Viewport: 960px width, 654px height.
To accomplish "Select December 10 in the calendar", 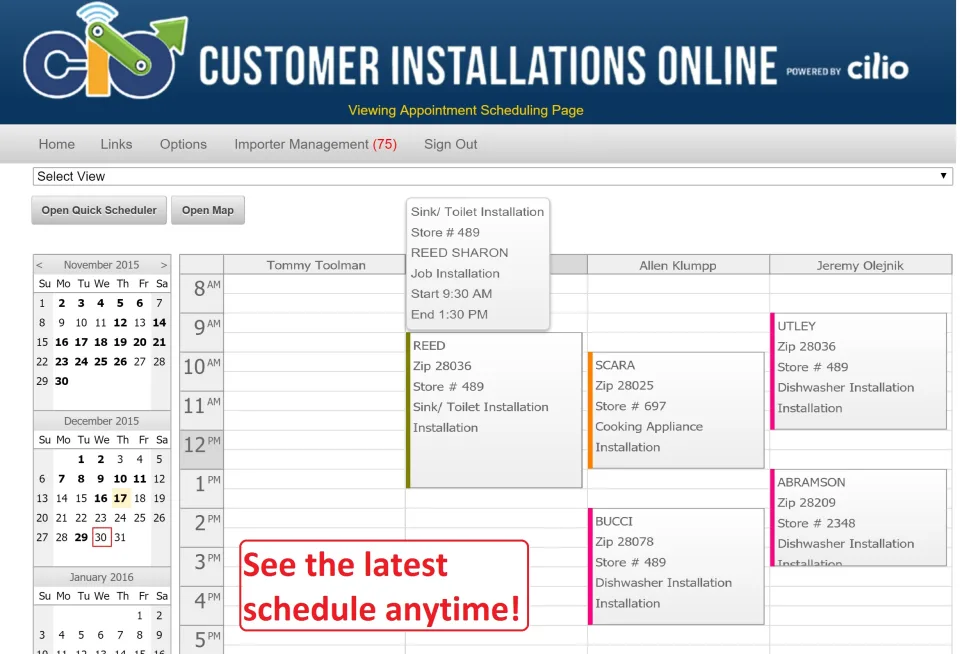I will [x=120, y=478].
